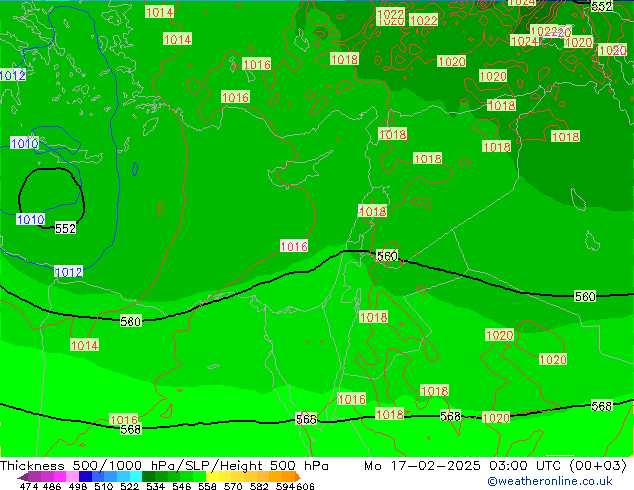The width and height of the screenshot is (634, 490).
Task: Click the black 552 label beside closed contour
Action: point(66,228)
